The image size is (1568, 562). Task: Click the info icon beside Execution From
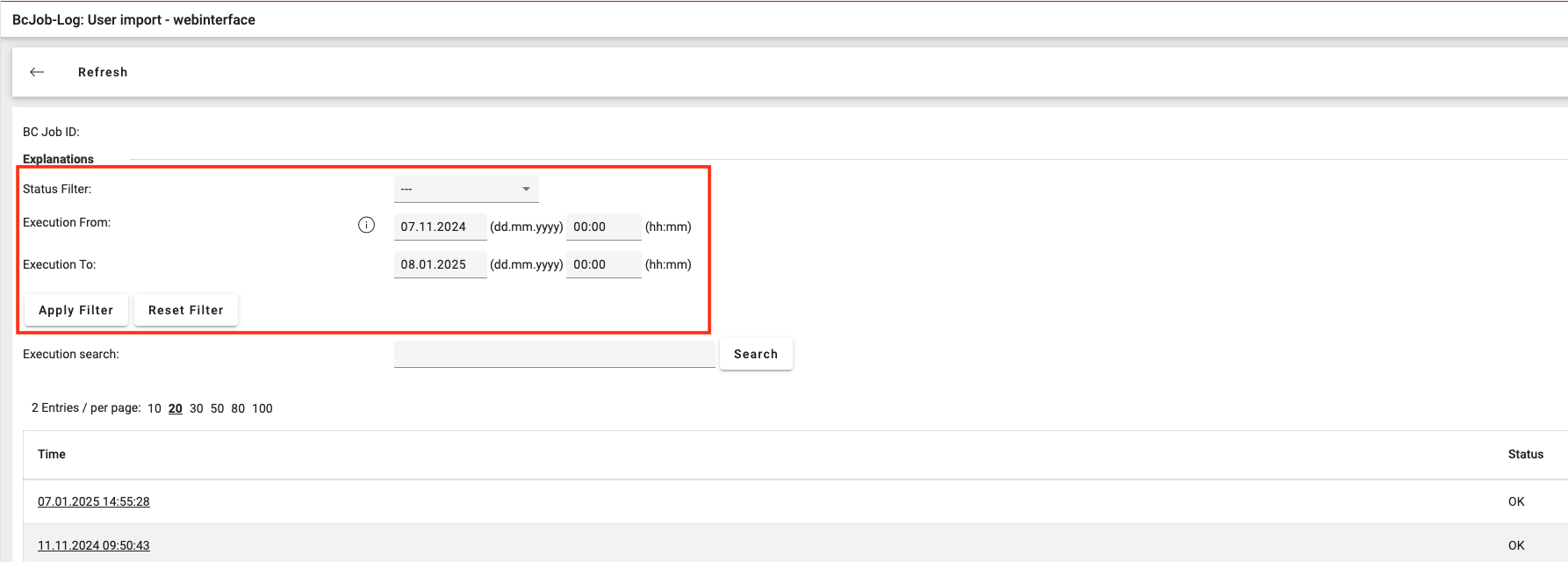[x=366, y=226]
